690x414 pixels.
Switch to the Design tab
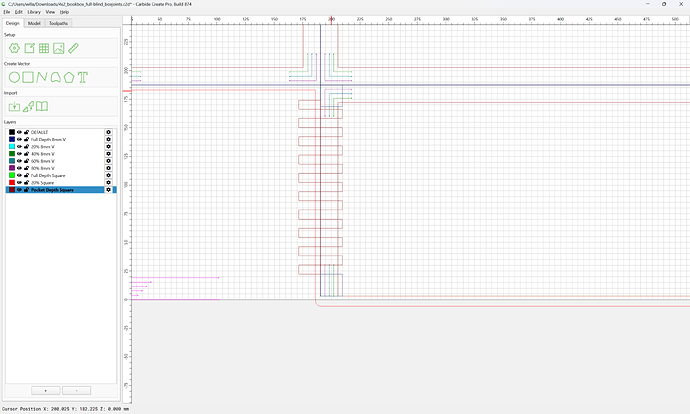[x=13, y=23]
